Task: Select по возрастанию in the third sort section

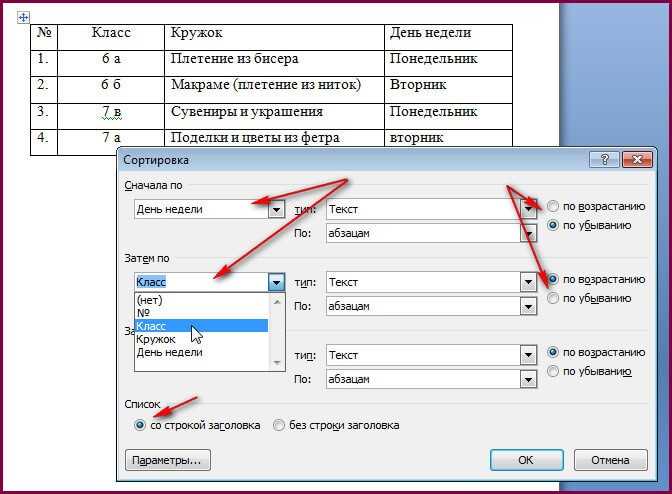Action: tap(597, 352)
